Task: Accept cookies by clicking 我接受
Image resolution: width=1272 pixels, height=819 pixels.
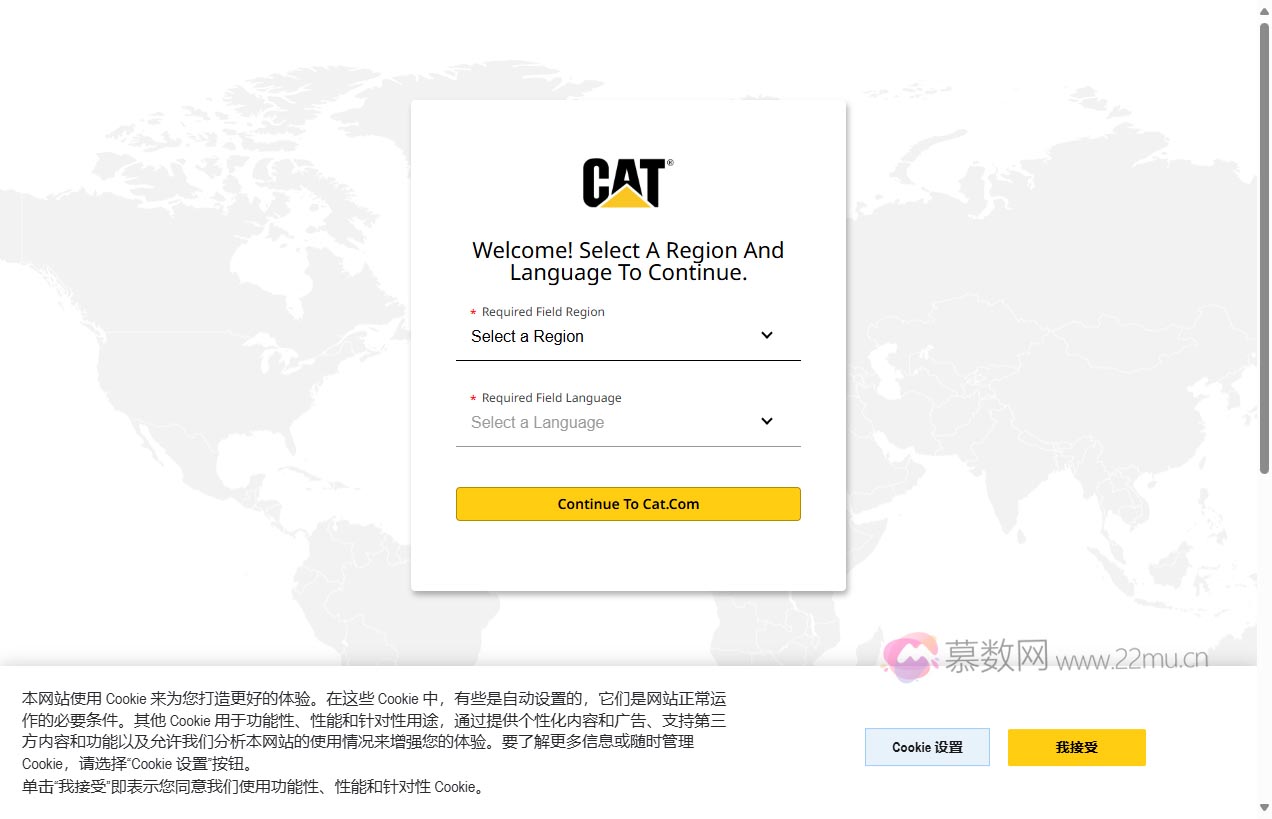Action: [1076, 747]
